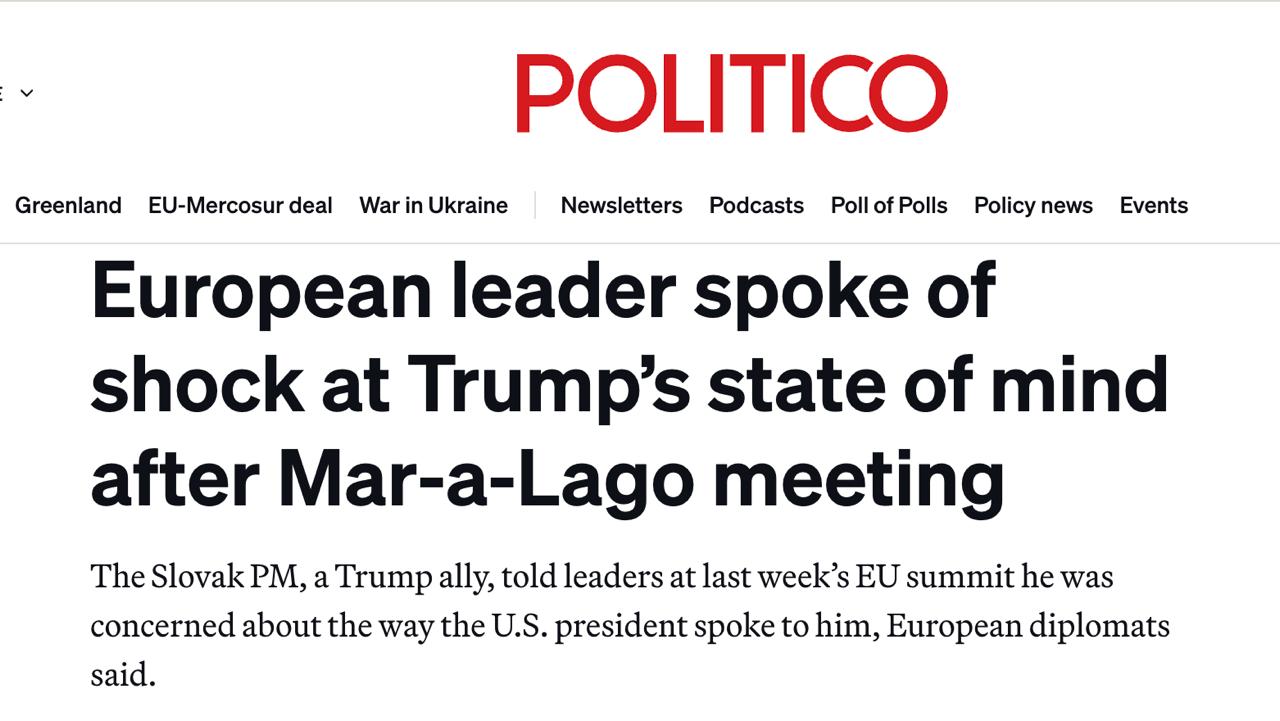Select Newsletters in the navigation bar

tap(621, 205)
